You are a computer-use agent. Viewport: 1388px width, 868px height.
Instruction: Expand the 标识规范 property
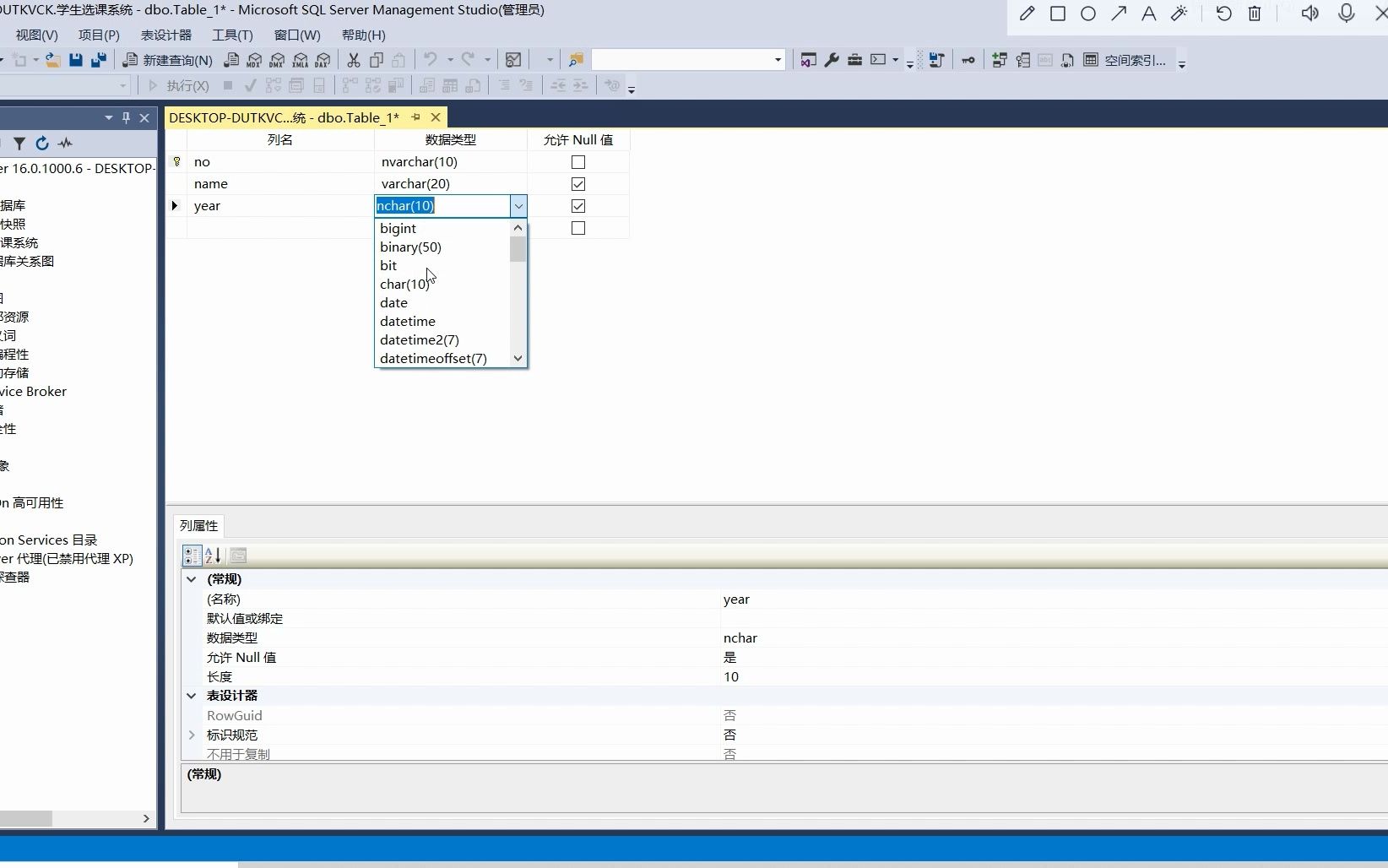pos(192,735)
